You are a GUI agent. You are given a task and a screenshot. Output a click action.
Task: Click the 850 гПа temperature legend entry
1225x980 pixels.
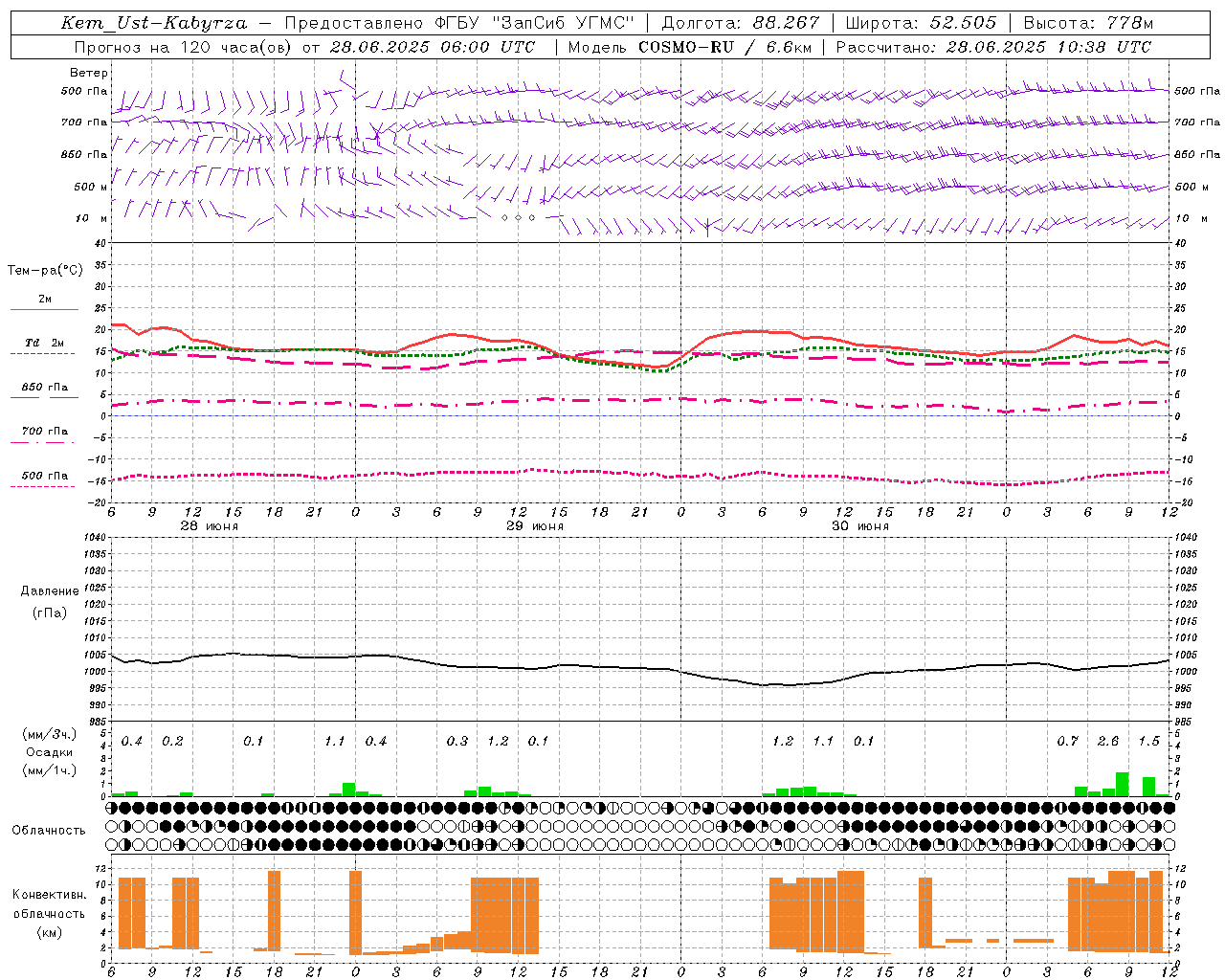(44, 387)
